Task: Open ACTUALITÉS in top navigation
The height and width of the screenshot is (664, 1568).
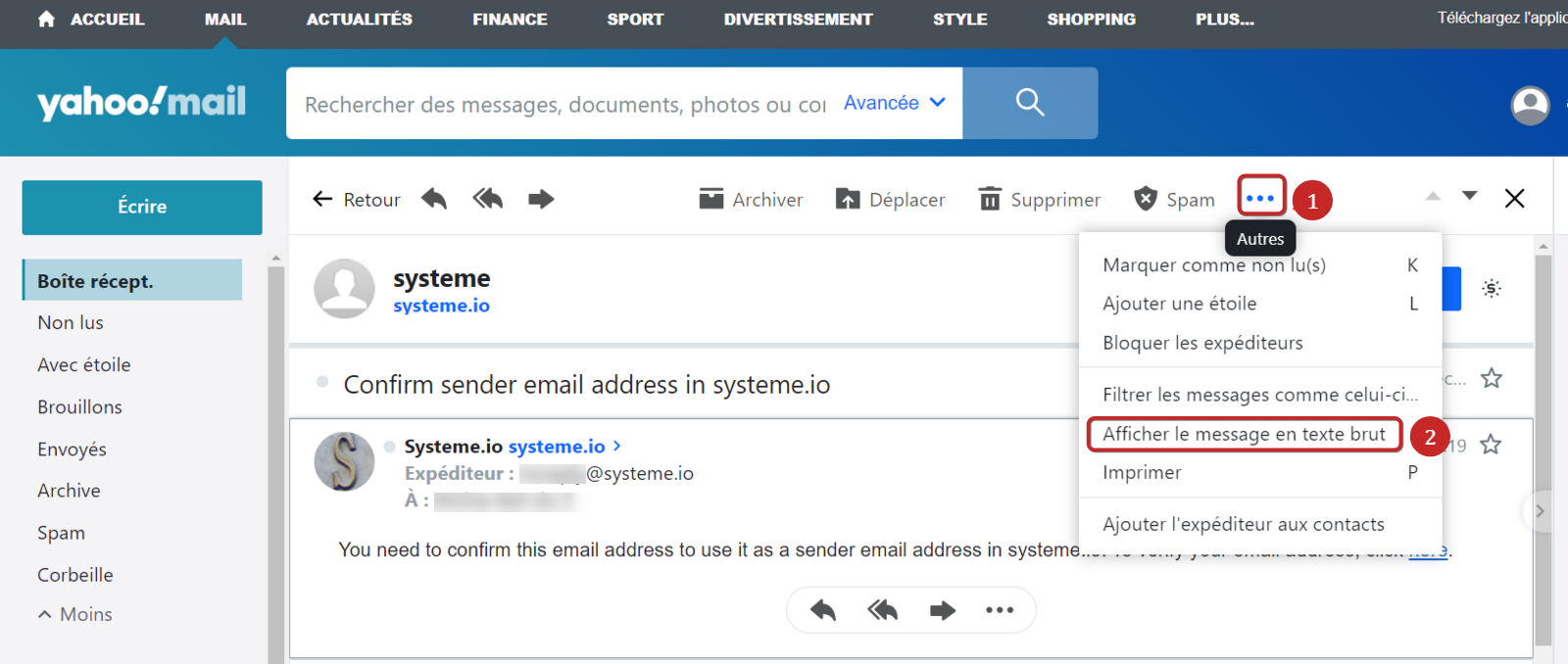Action: [x=360, y=20]
